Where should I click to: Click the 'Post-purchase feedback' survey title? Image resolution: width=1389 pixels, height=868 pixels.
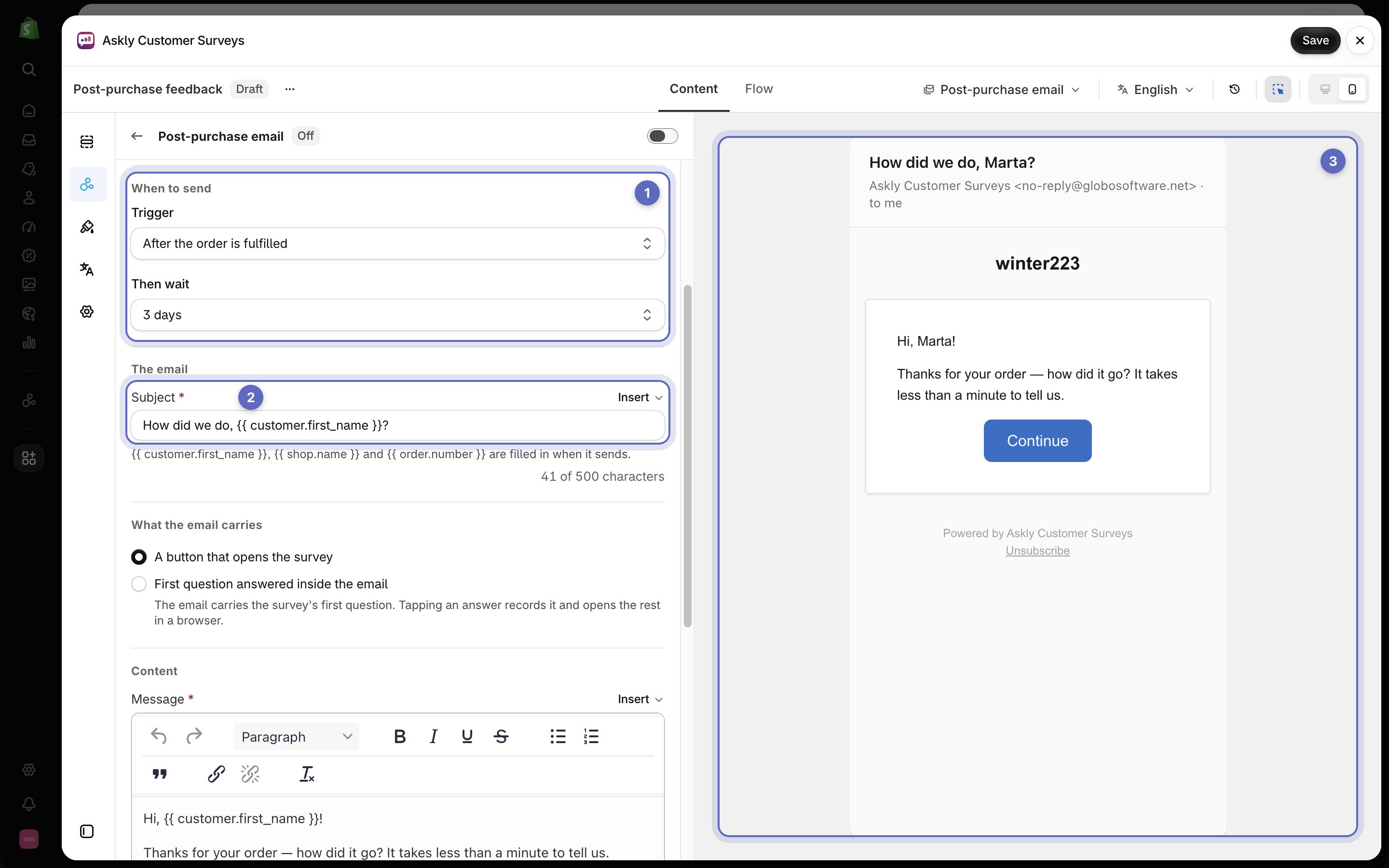point(148,89)
